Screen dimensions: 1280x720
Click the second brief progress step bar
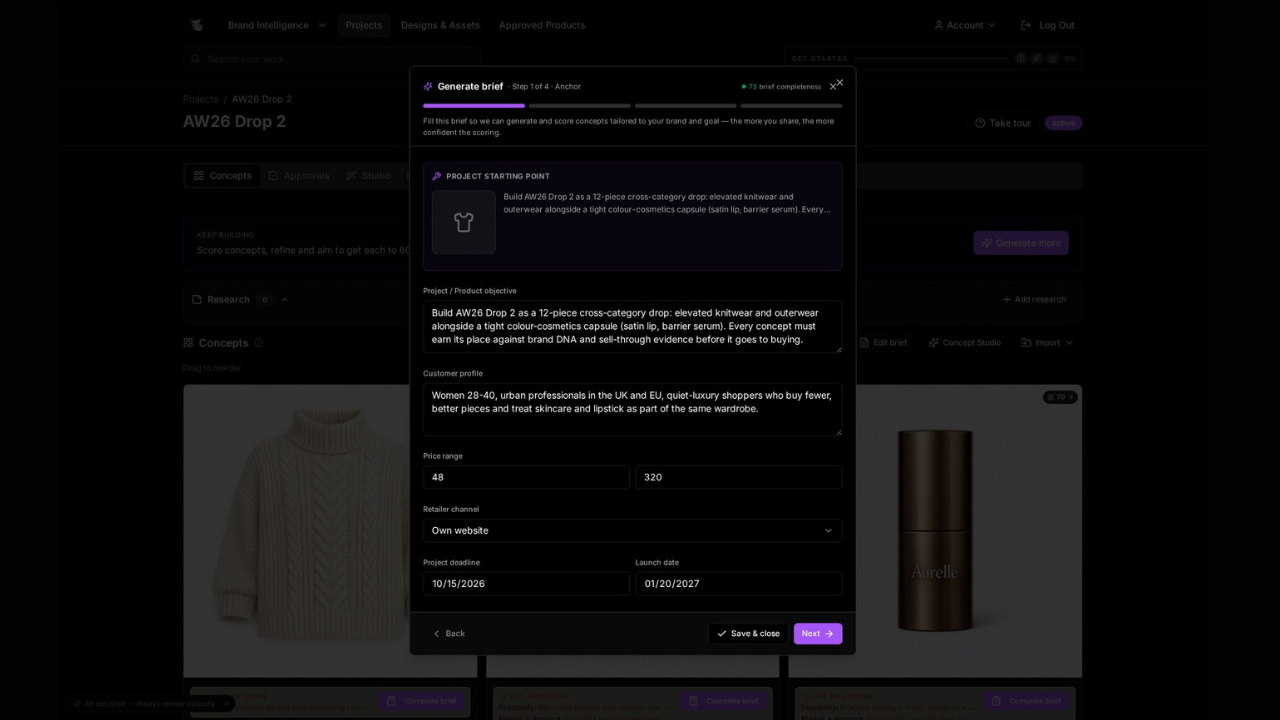point(580,105)
